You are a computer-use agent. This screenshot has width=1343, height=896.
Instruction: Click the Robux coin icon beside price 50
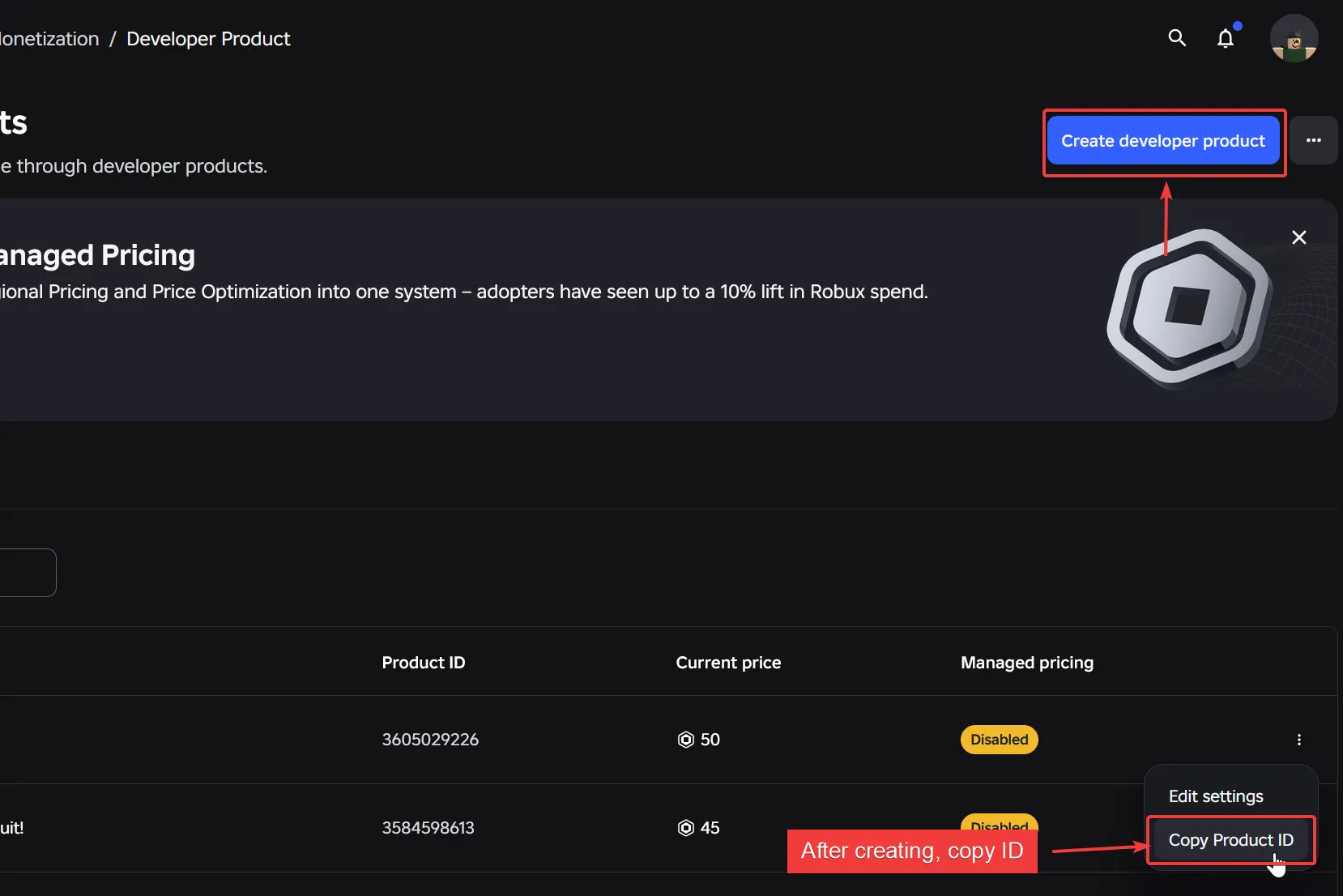(x=686, y=740)
